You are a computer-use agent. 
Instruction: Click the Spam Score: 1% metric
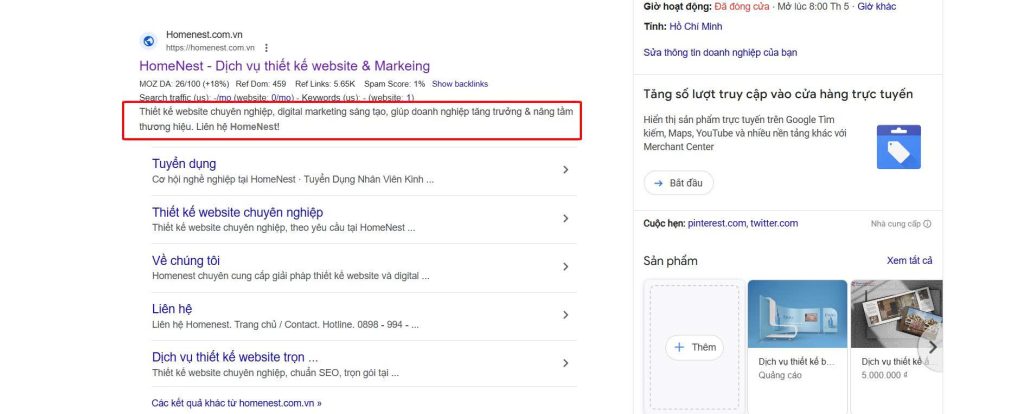coord(394,84)
